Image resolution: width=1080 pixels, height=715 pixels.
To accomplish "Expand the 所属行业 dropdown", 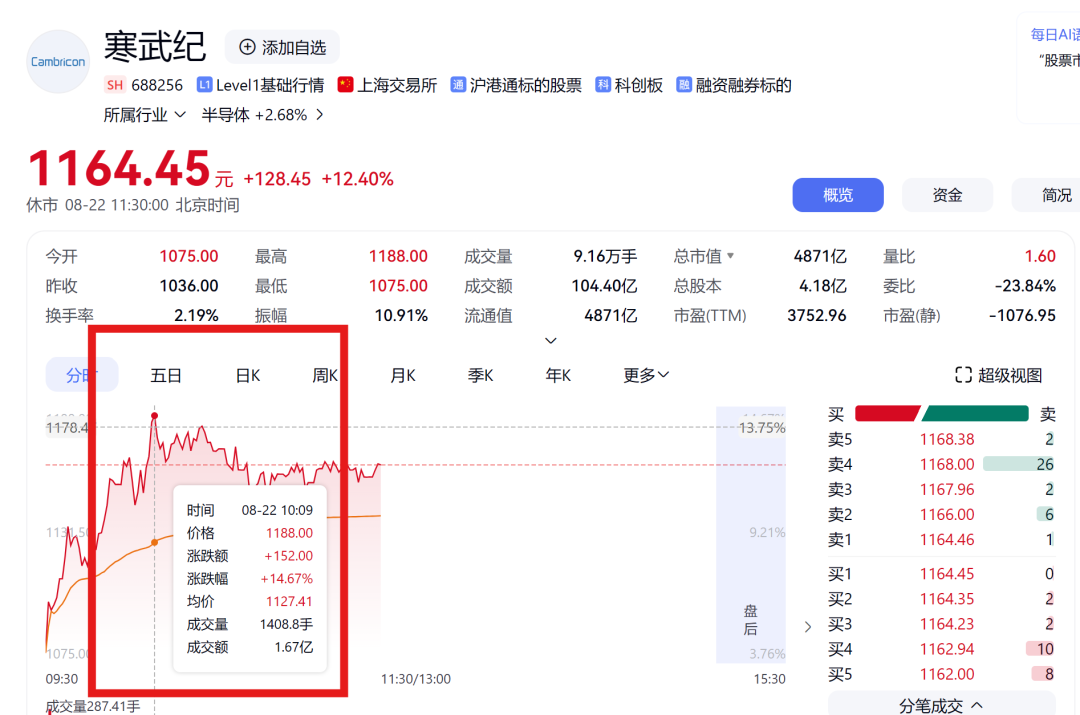I will coord(180,115).
